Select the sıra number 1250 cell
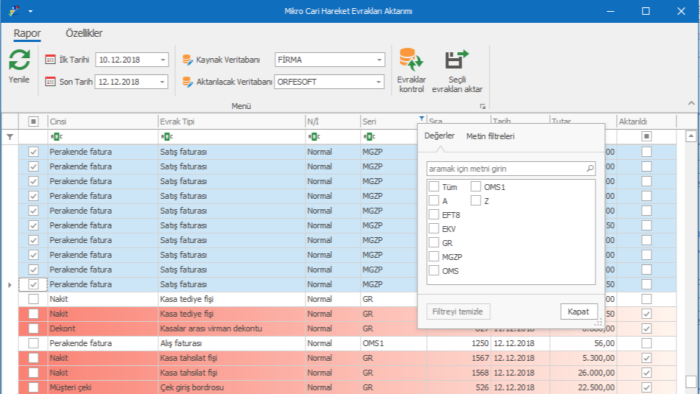 pos(459,343)
